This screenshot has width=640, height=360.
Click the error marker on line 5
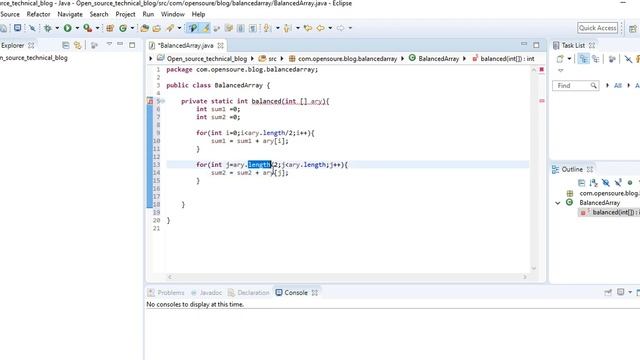click(x=150, y=101)
